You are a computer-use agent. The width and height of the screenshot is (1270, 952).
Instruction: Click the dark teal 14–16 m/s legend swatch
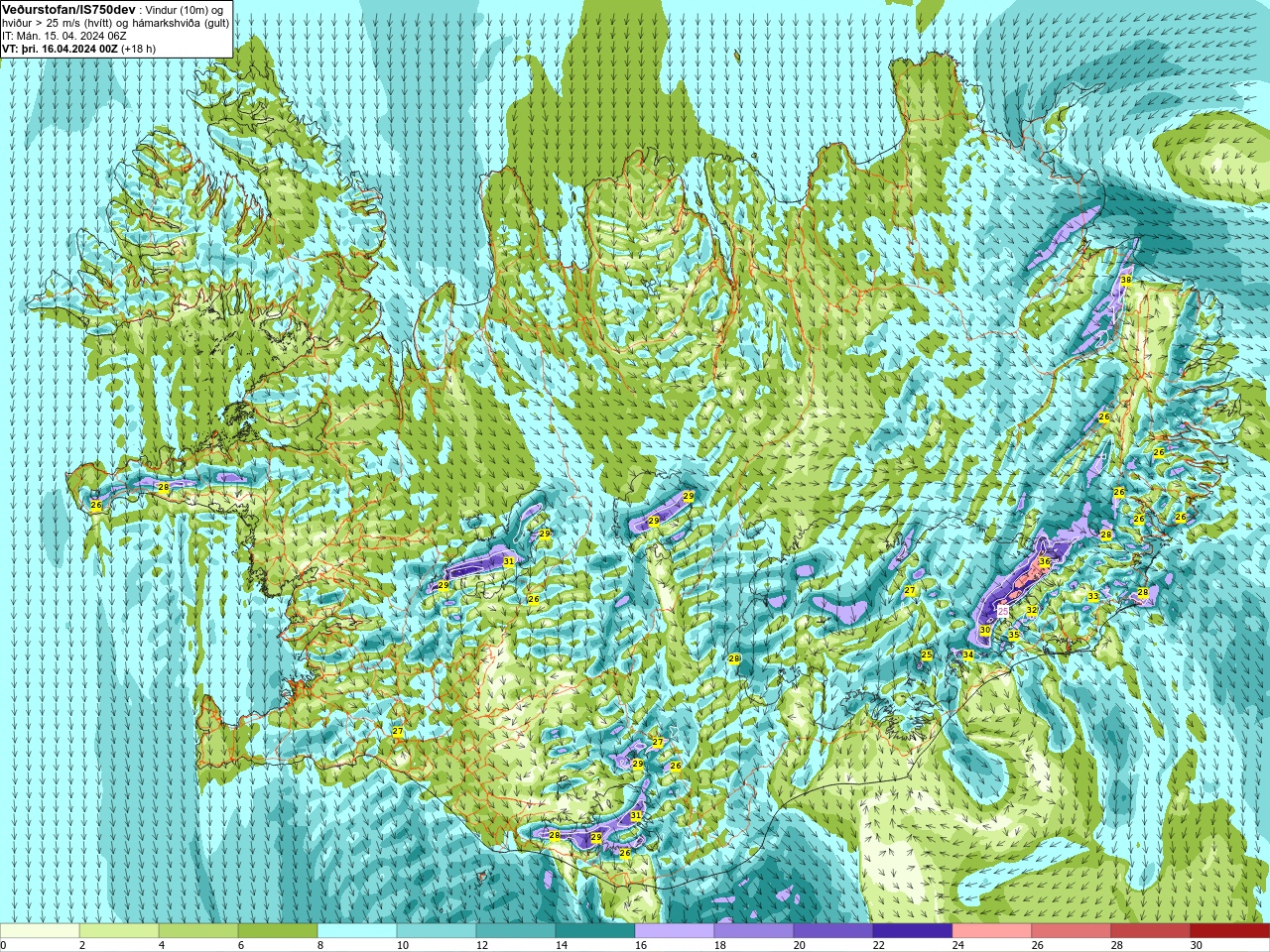595,931
